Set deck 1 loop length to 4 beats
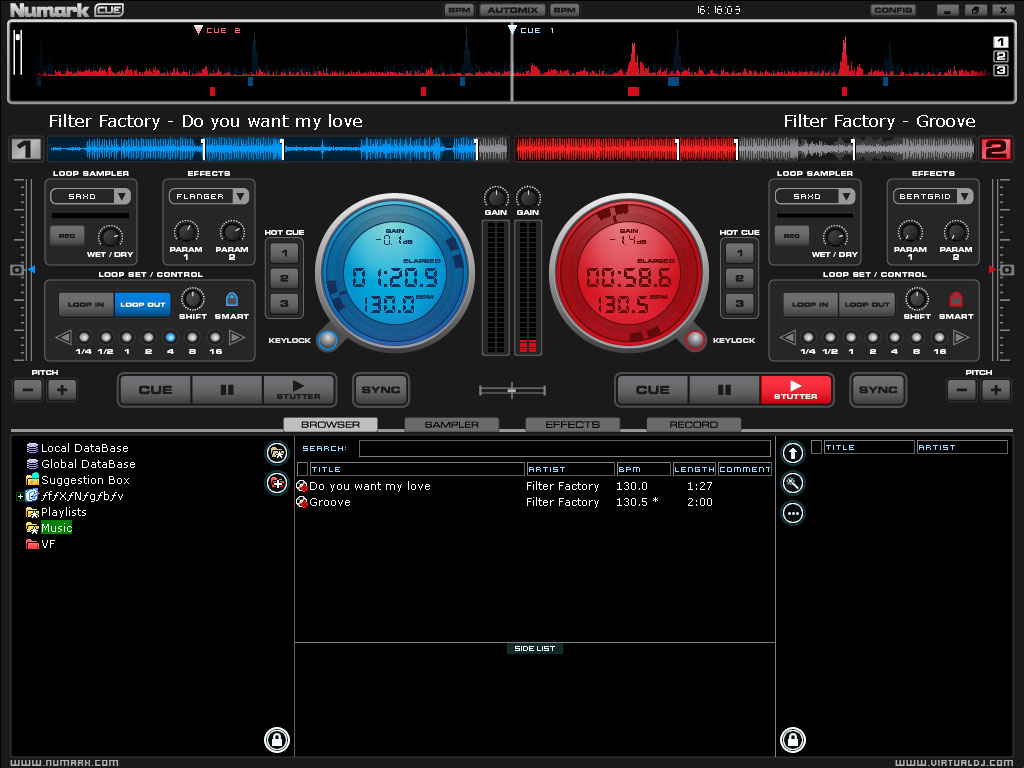 [170, 337]
